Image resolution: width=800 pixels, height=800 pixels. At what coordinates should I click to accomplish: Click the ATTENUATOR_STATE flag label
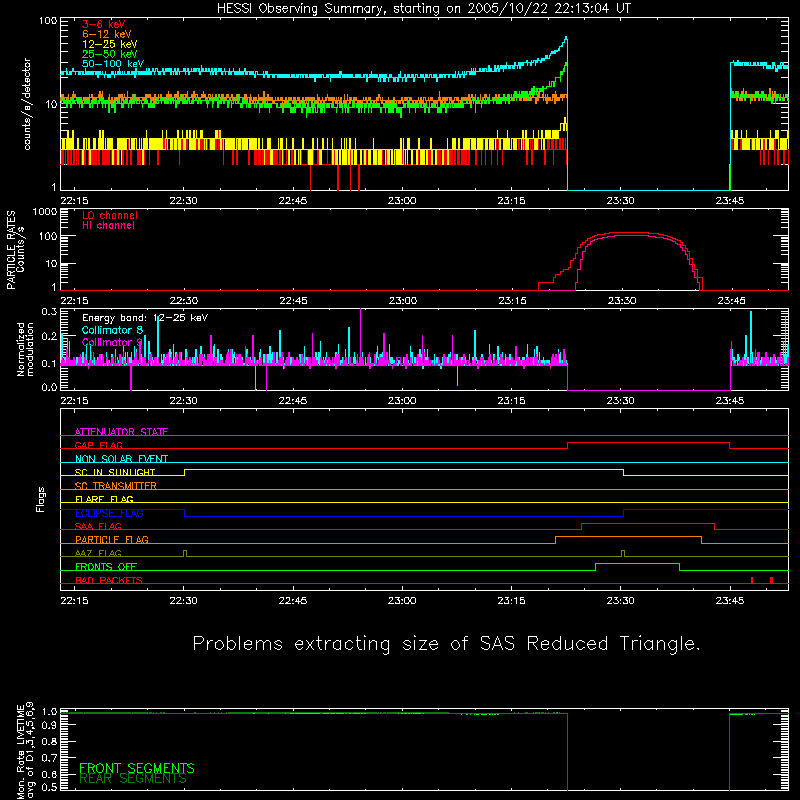[121, 432]
